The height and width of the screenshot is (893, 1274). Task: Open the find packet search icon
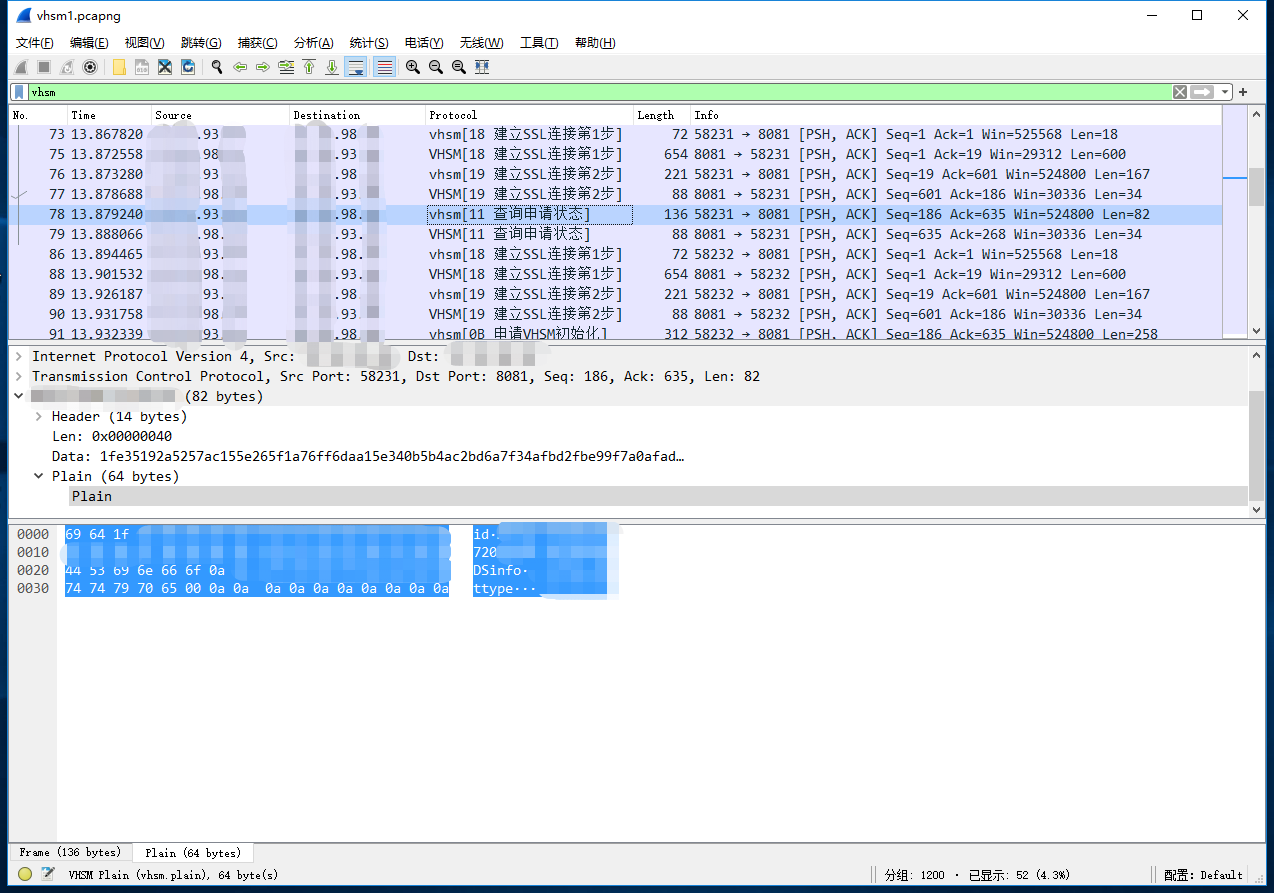[x=216, y=67]
